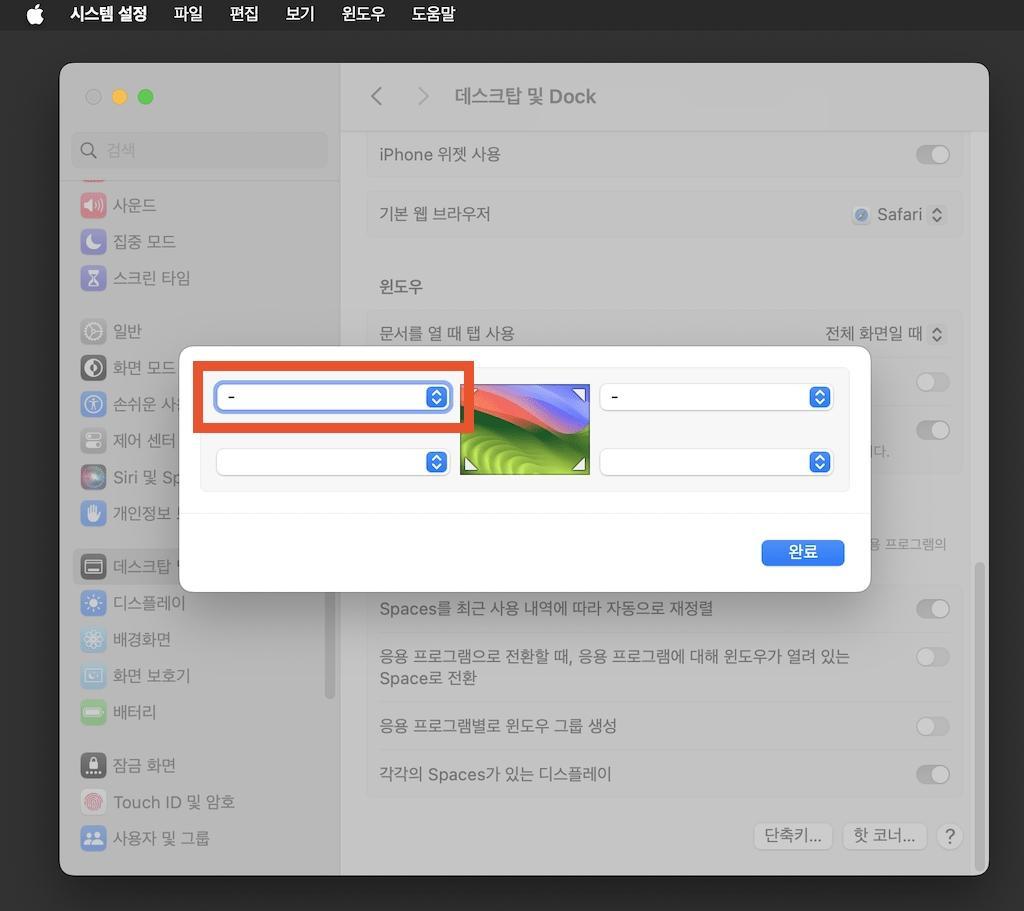
Task: Open the 시스템 설정 menu
Action: 108,14
